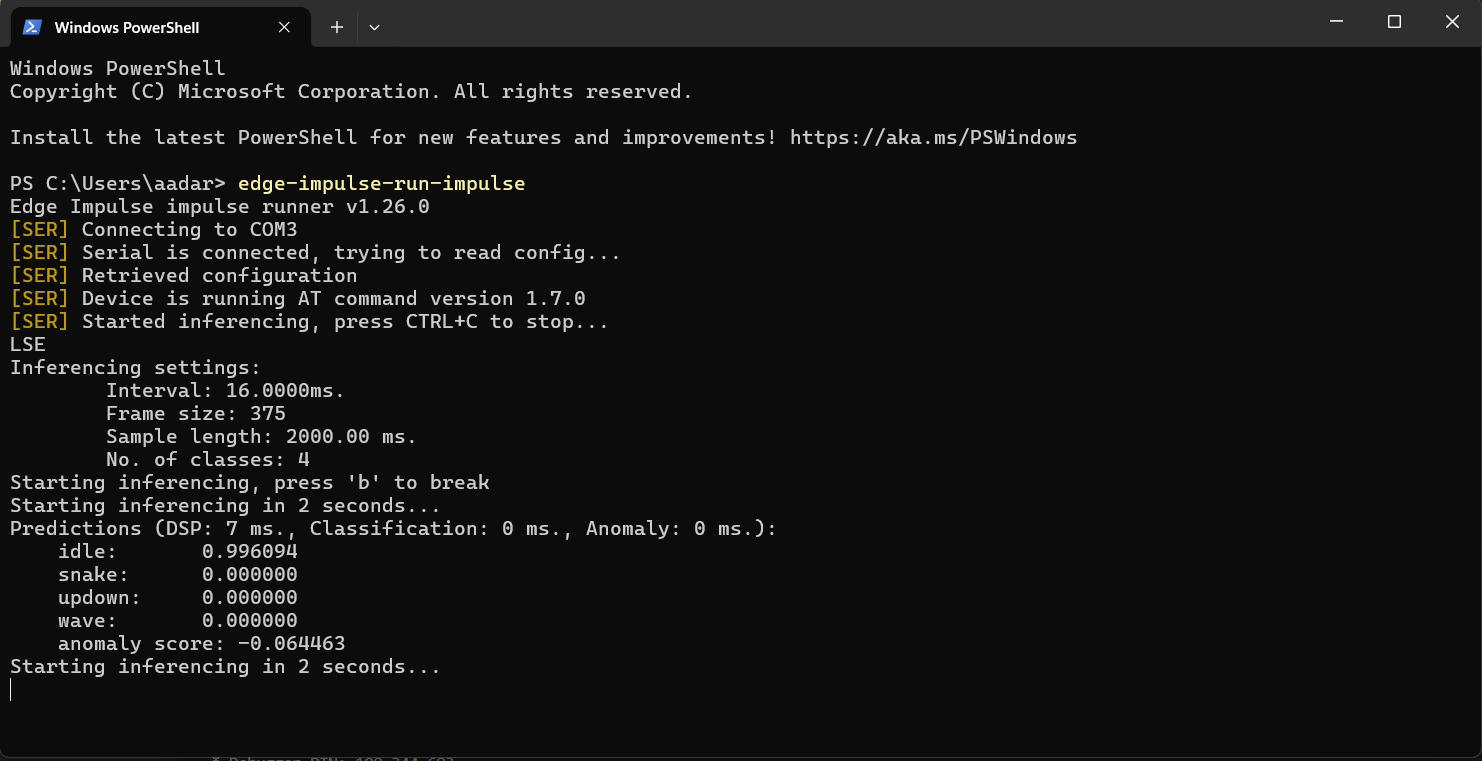Open a new tab with the plus icon
The image size is (1482, 761).
[x=337, y=27]
